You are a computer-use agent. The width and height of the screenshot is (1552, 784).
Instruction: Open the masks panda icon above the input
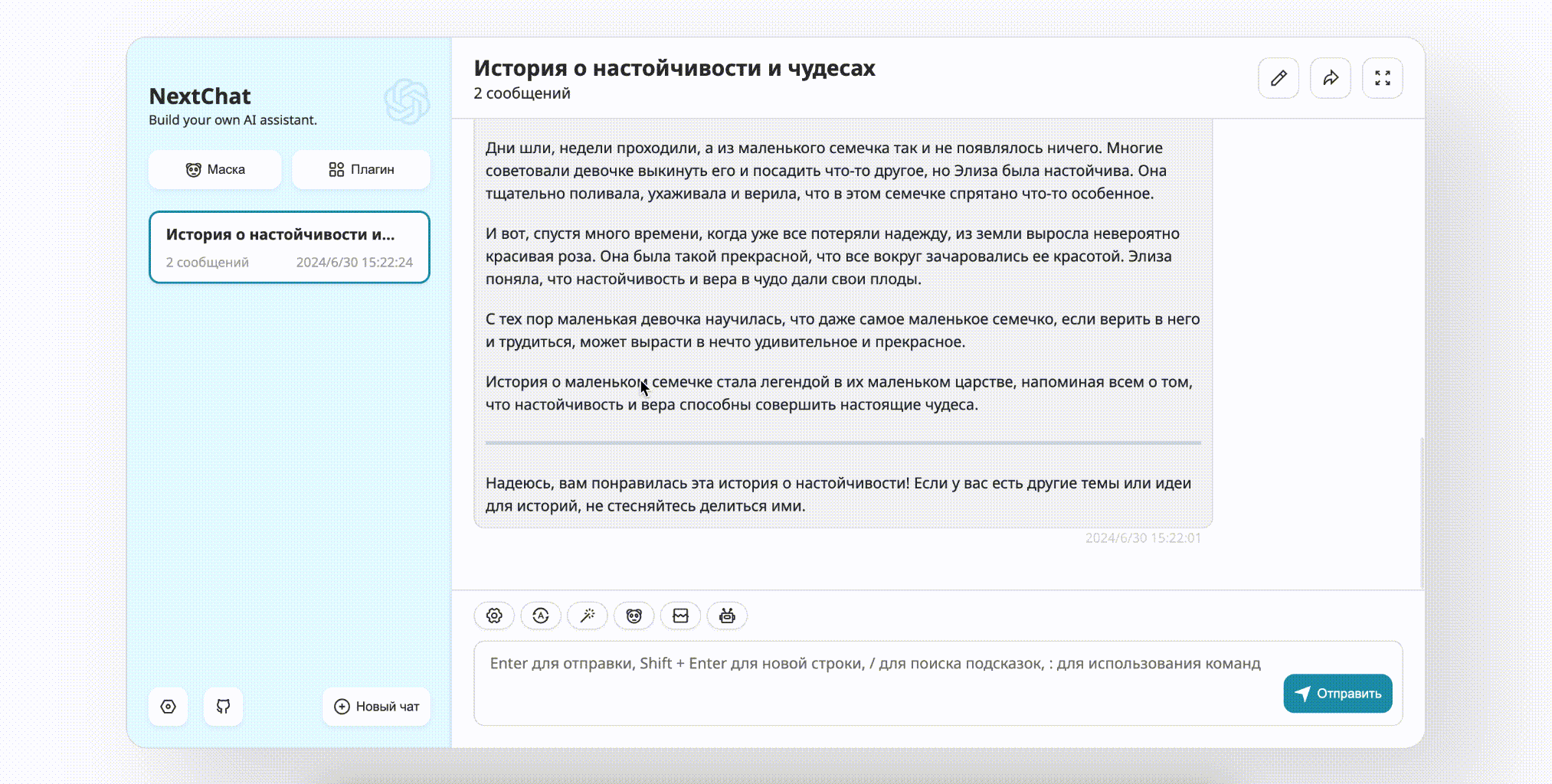[x=634, y=616]
